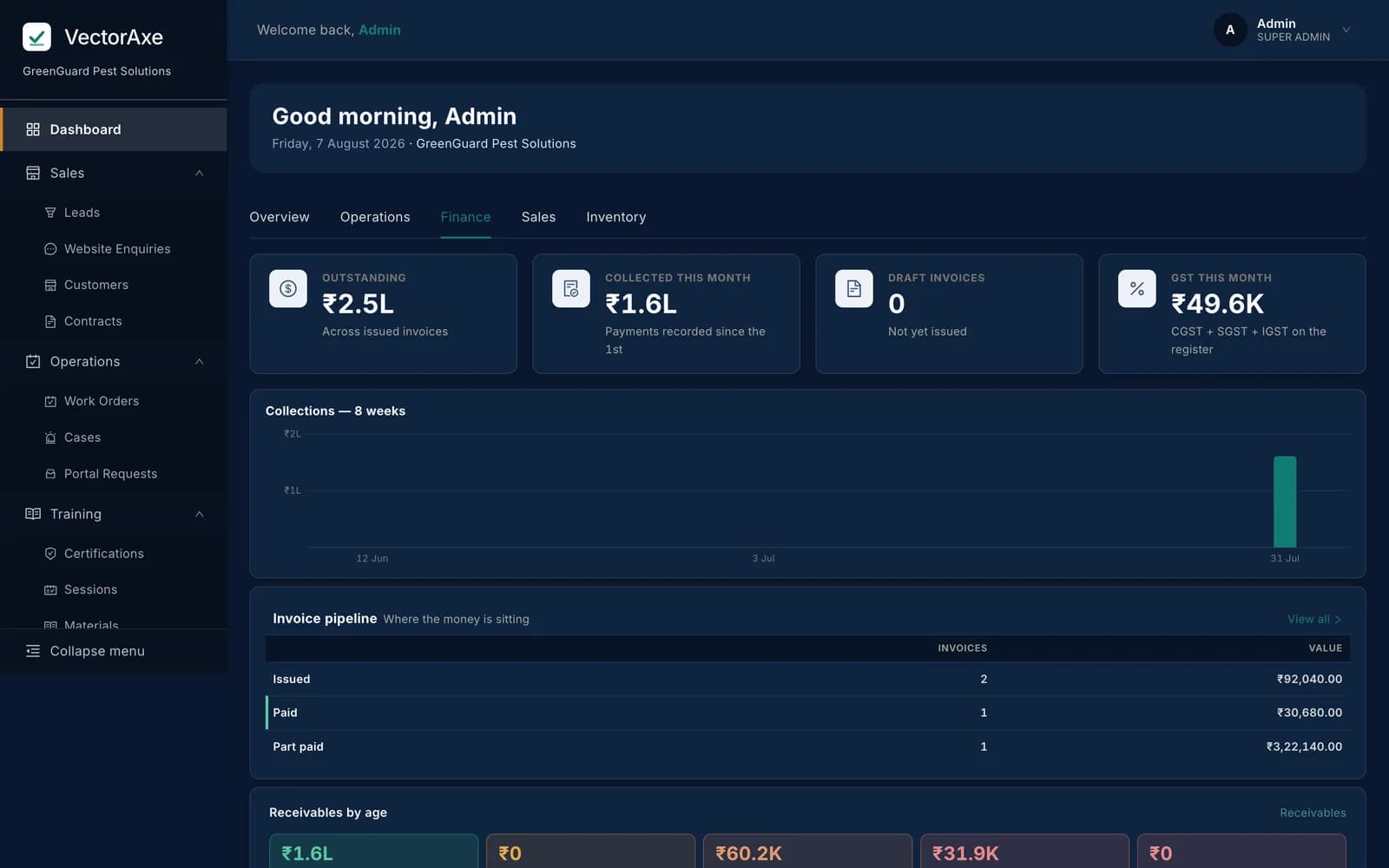Click the ₹49.6K GST amount
The width and height of the screenshot is (1389, 868).
[1217, 304]
